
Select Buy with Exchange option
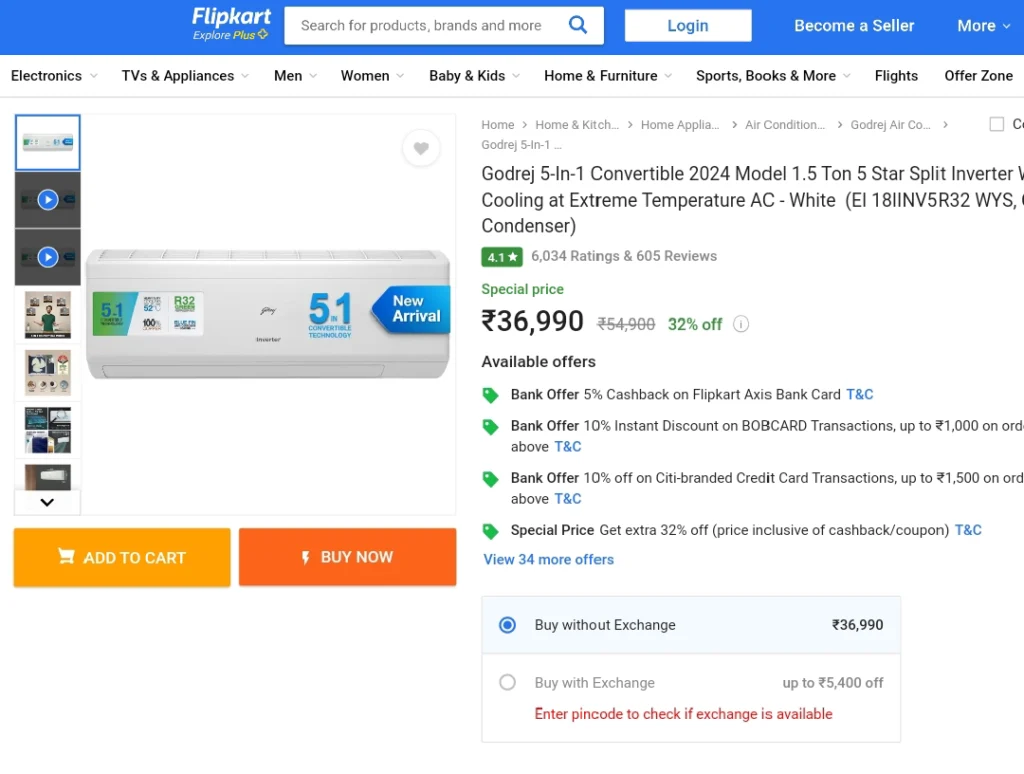pos(507,683)
